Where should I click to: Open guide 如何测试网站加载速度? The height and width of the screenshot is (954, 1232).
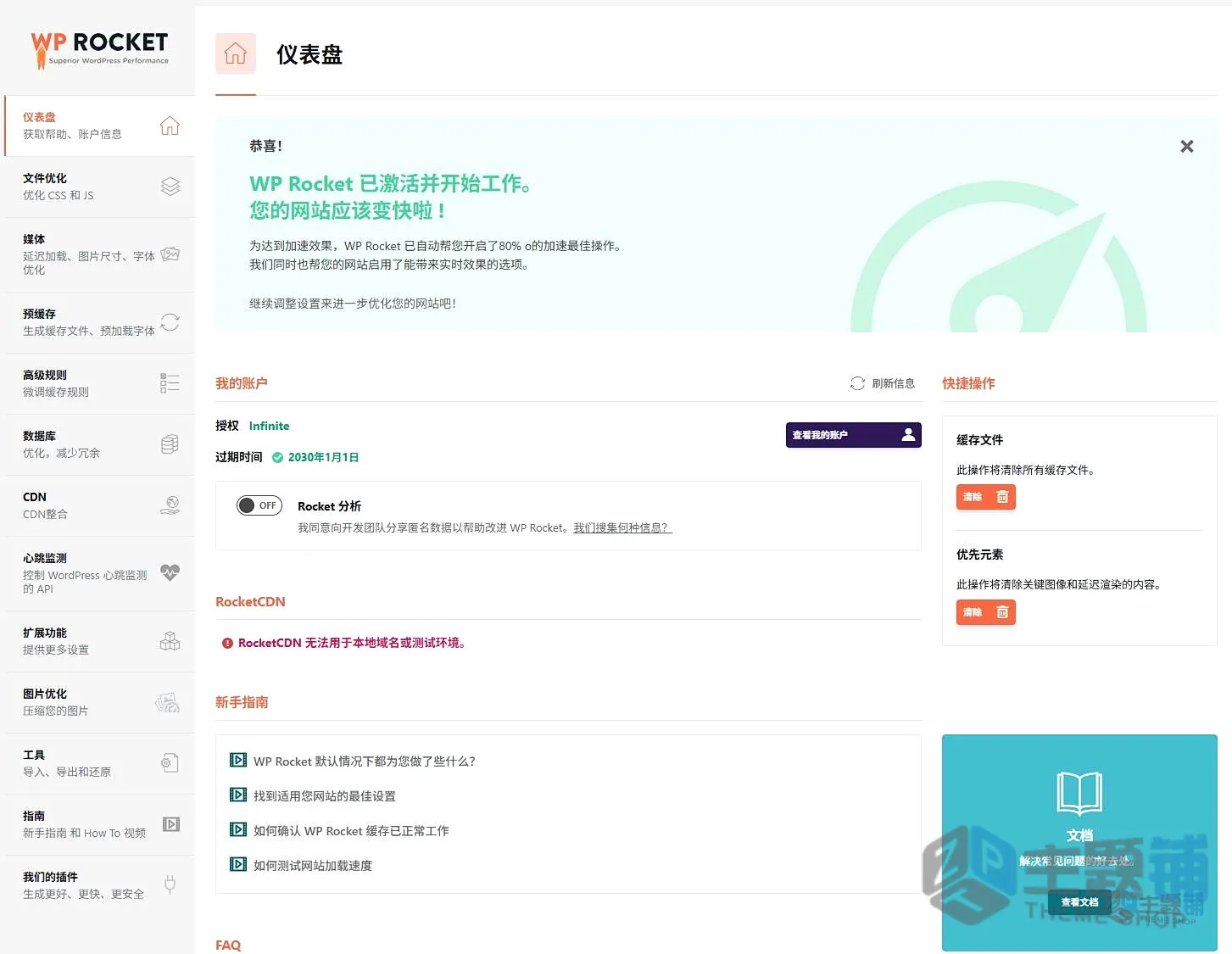pos(313,866)
